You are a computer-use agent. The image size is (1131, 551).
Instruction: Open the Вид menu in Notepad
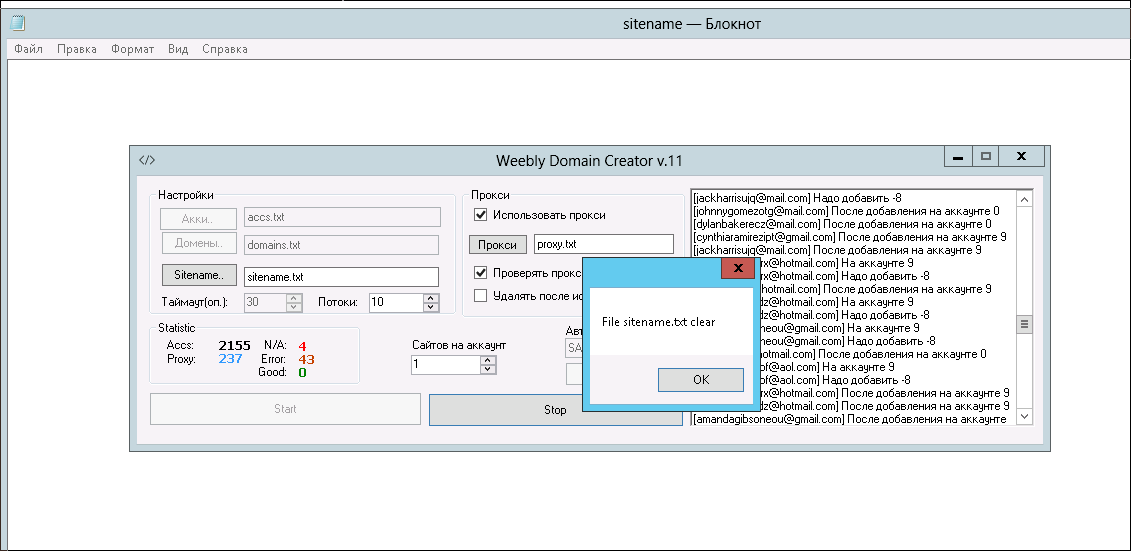point(177,49)
